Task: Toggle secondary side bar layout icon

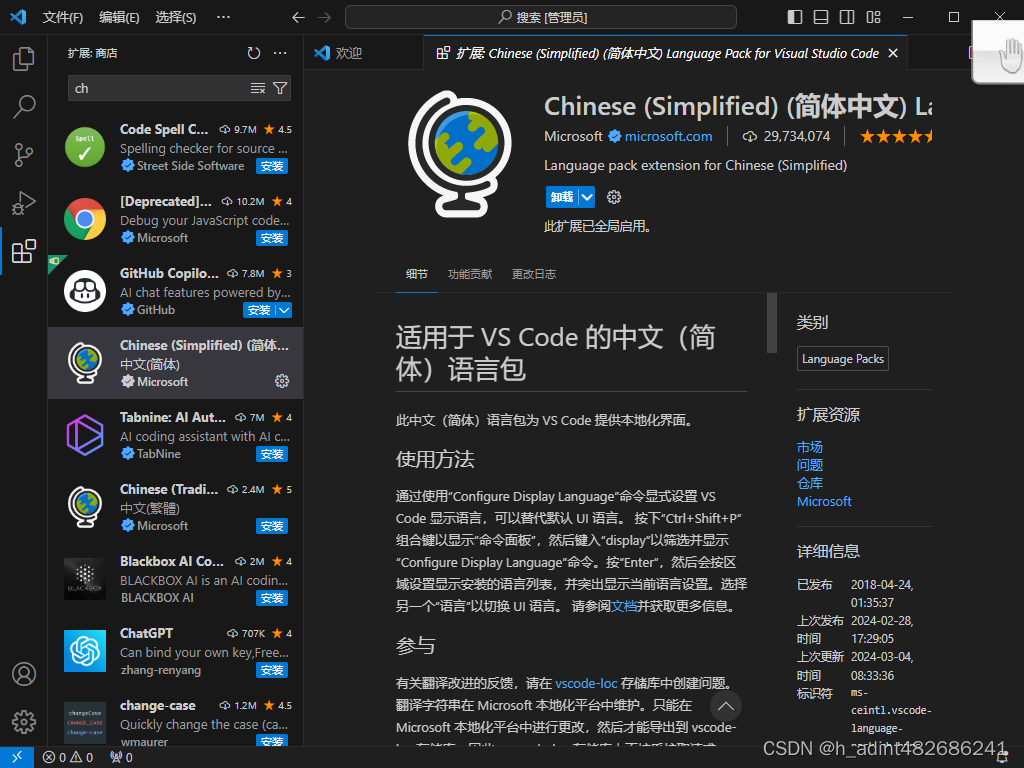Action: coord(847,17)
